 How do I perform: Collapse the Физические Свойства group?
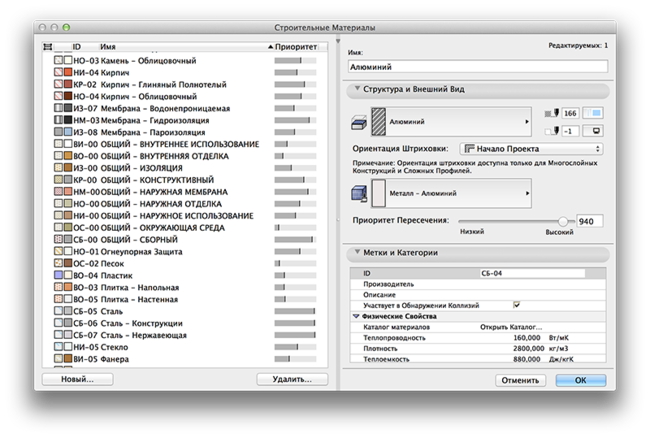tap(356, 316)
